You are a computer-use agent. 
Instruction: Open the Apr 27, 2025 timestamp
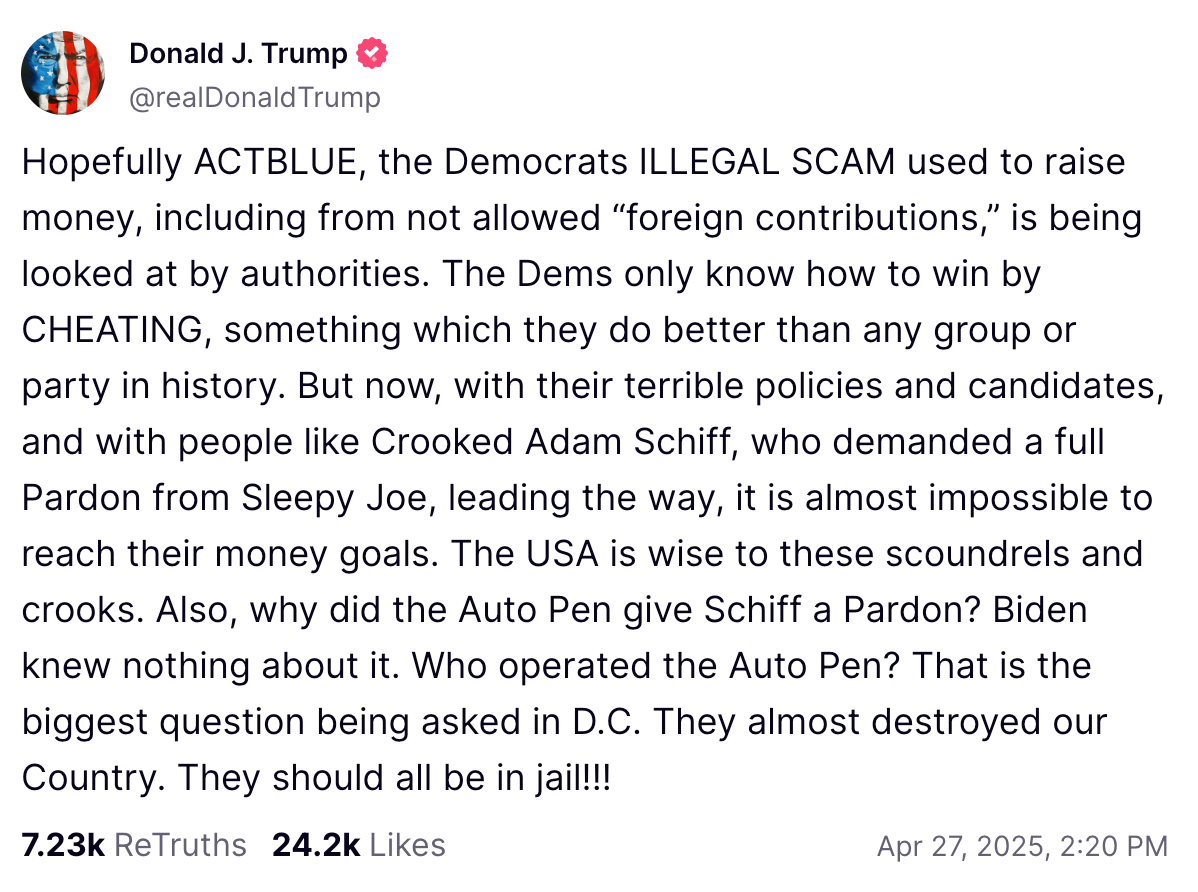tap(1022, 846)
